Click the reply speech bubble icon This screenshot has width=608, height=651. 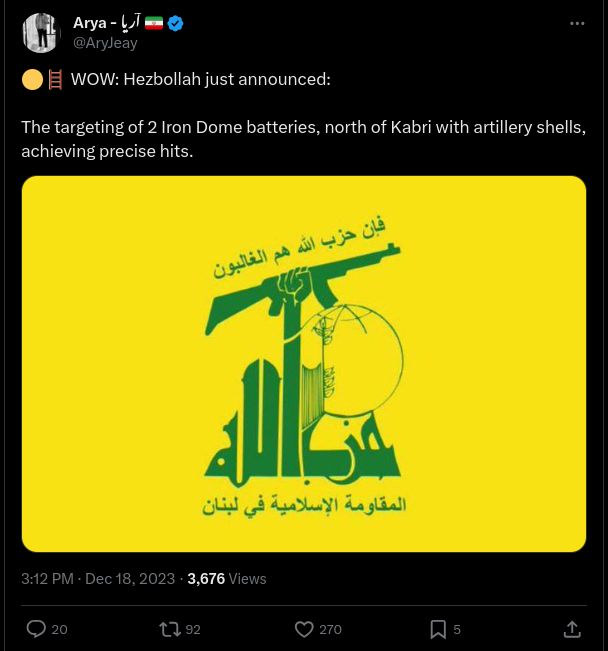[36, 629]
